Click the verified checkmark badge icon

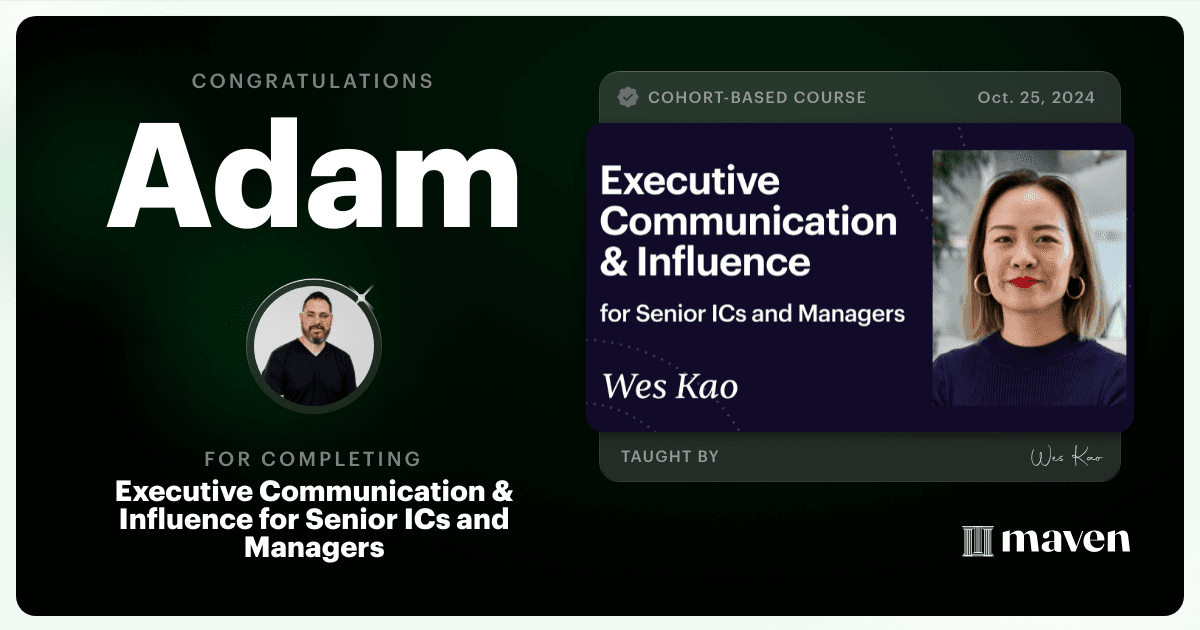tap(628, 97)
